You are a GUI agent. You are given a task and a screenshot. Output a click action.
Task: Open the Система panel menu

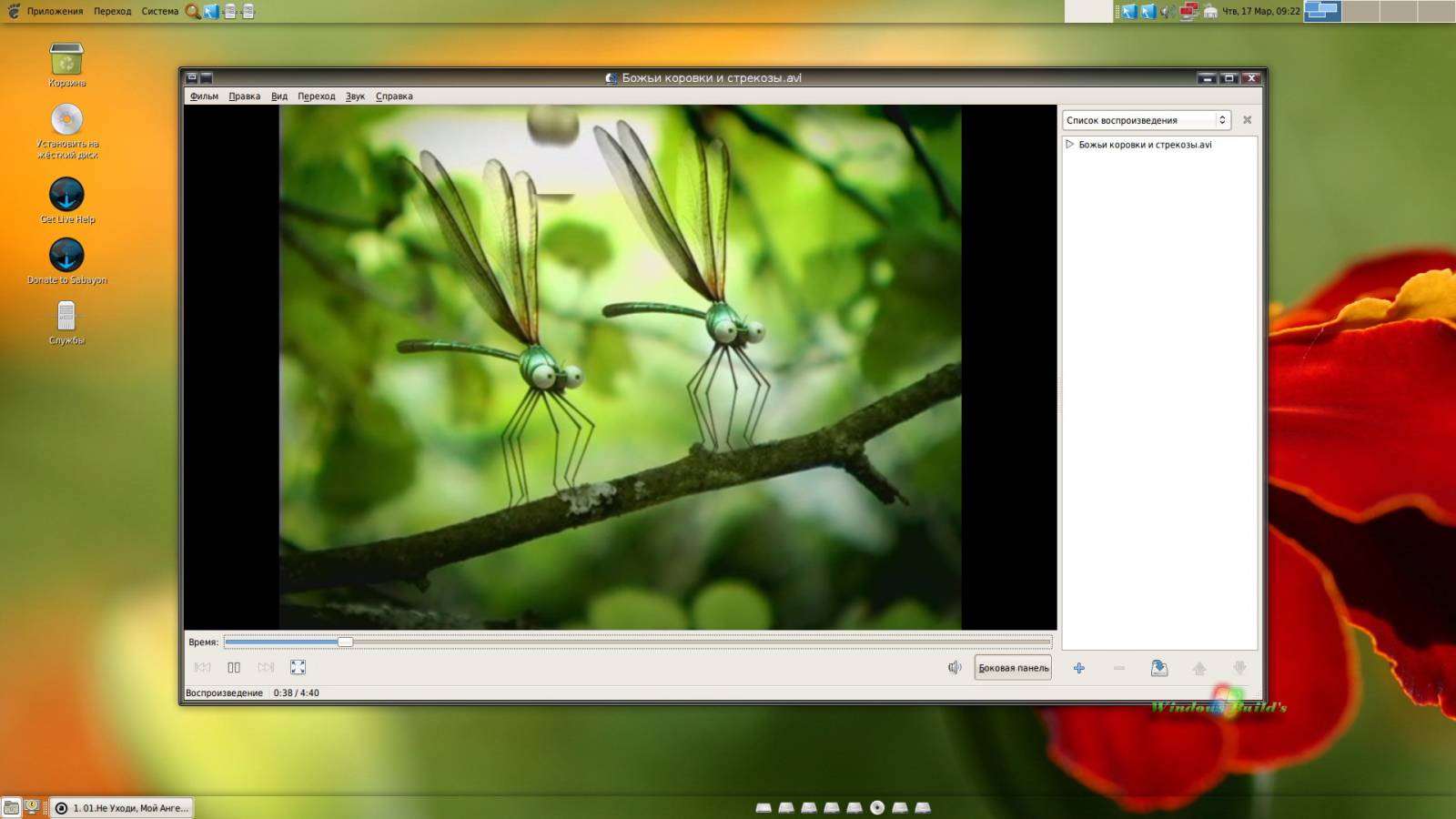pyautogui.click(x=159, y=11)
